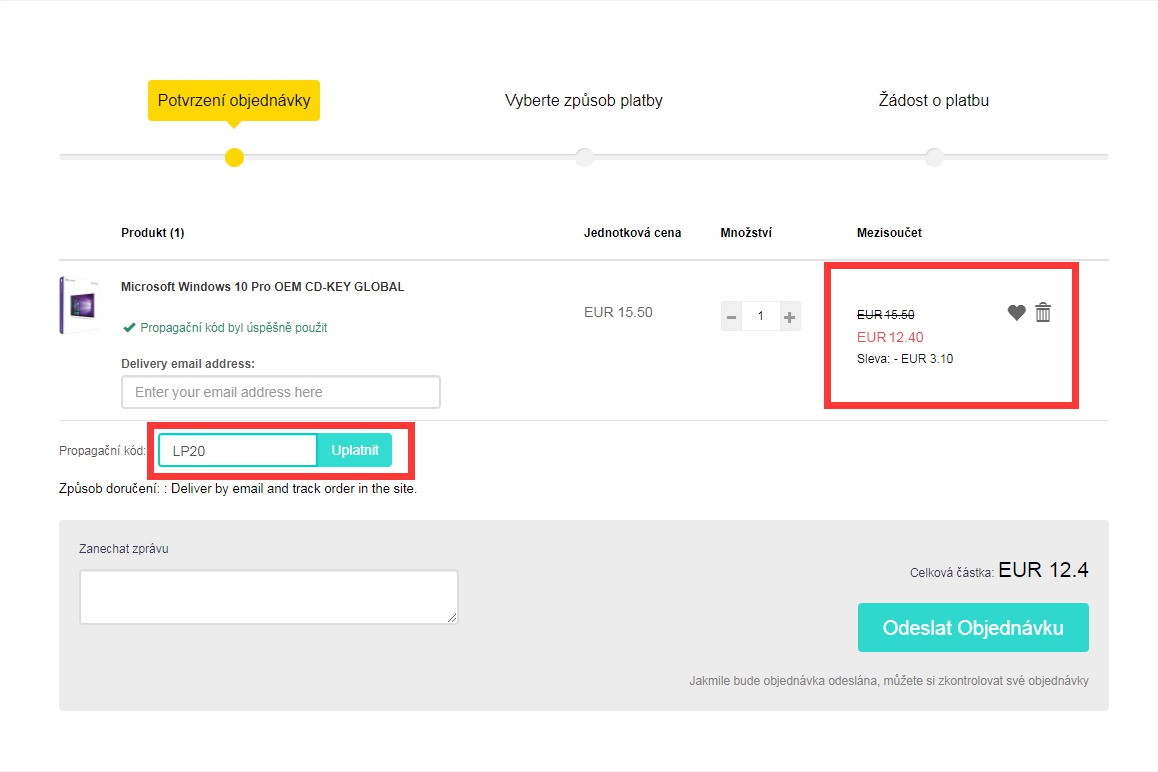
Task: Click the heart wishlist icon
Action: tap(1016, 313)
